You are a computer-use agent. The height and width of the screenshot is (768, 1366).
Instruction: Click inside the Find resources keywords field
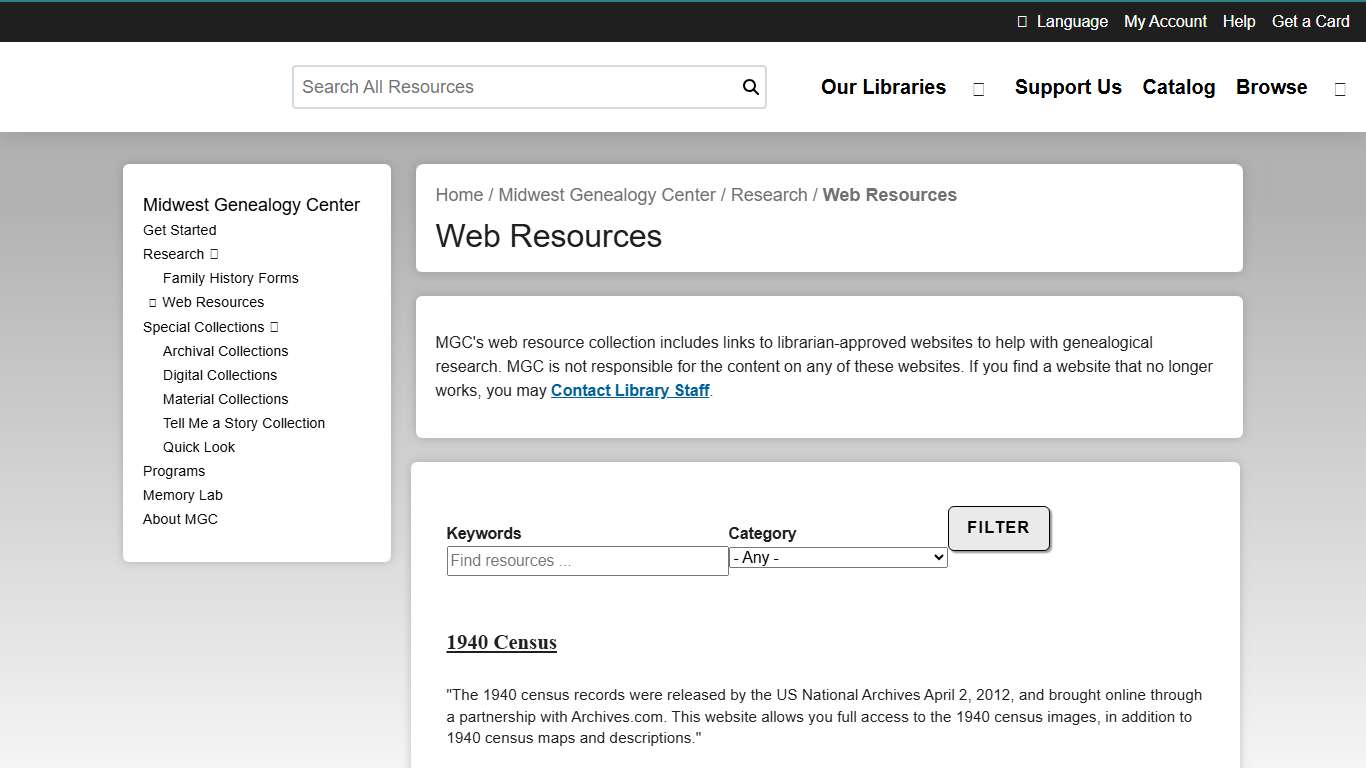click(x=586, y=561)
